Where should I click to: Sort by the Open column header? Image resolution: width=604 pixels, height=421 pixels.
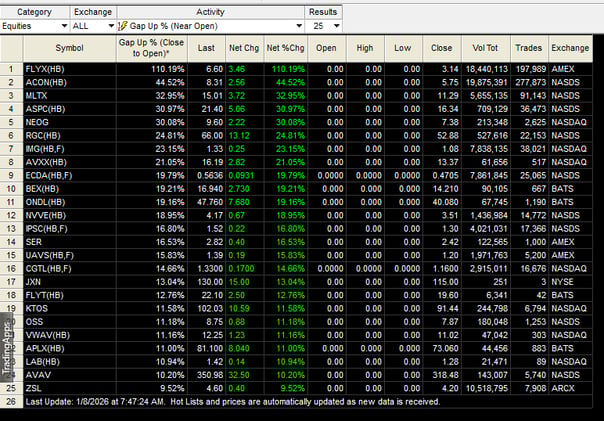pos(327,48)
